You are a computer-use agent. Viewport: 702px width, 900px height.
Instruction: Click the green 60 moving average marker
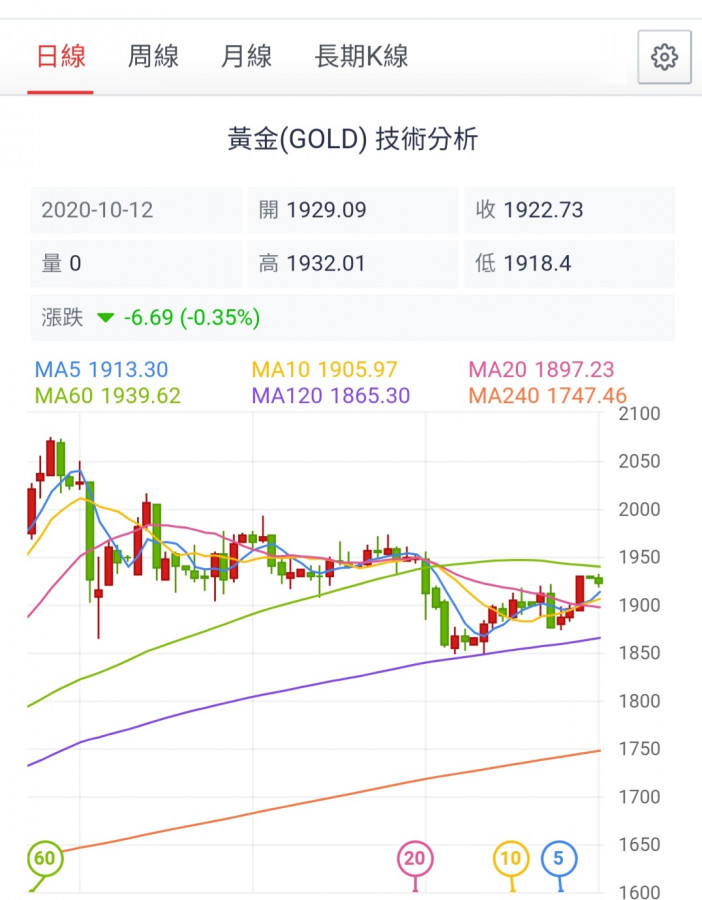pyautogui.click(x=43, y=858)
